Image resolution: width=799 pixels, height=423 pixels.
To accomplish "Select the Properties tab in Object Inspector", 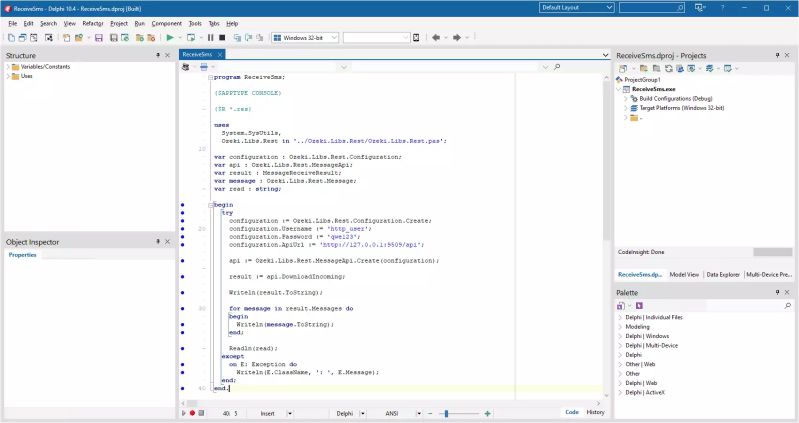I will pos(22,255).
